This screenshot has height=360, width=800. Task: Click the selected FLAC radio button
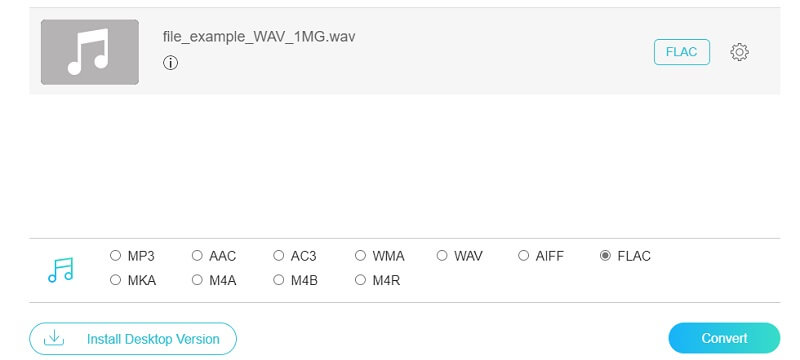[605, 255]
